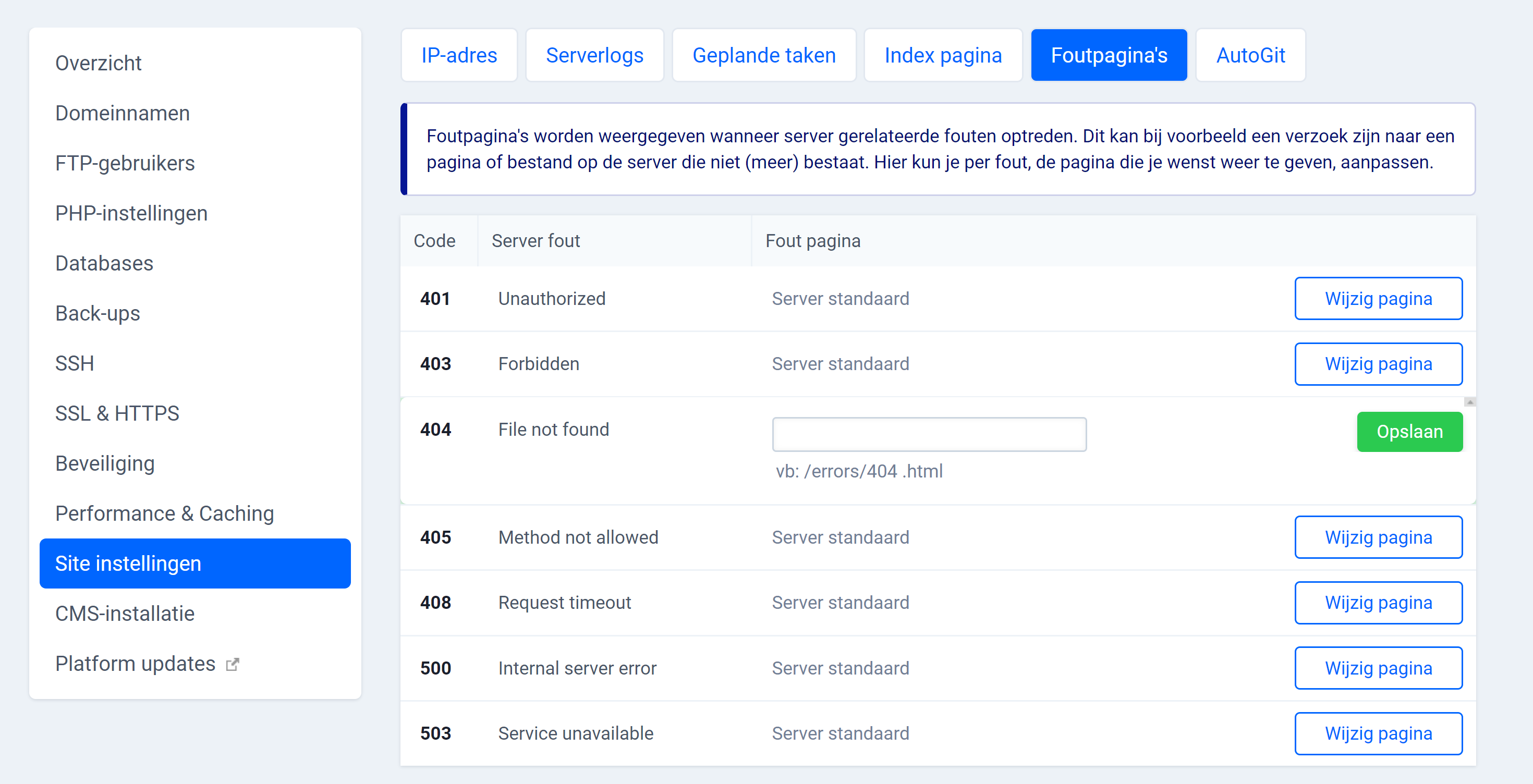
Task: Click the scrollbar up arrow
Action: pos(1470,402)
